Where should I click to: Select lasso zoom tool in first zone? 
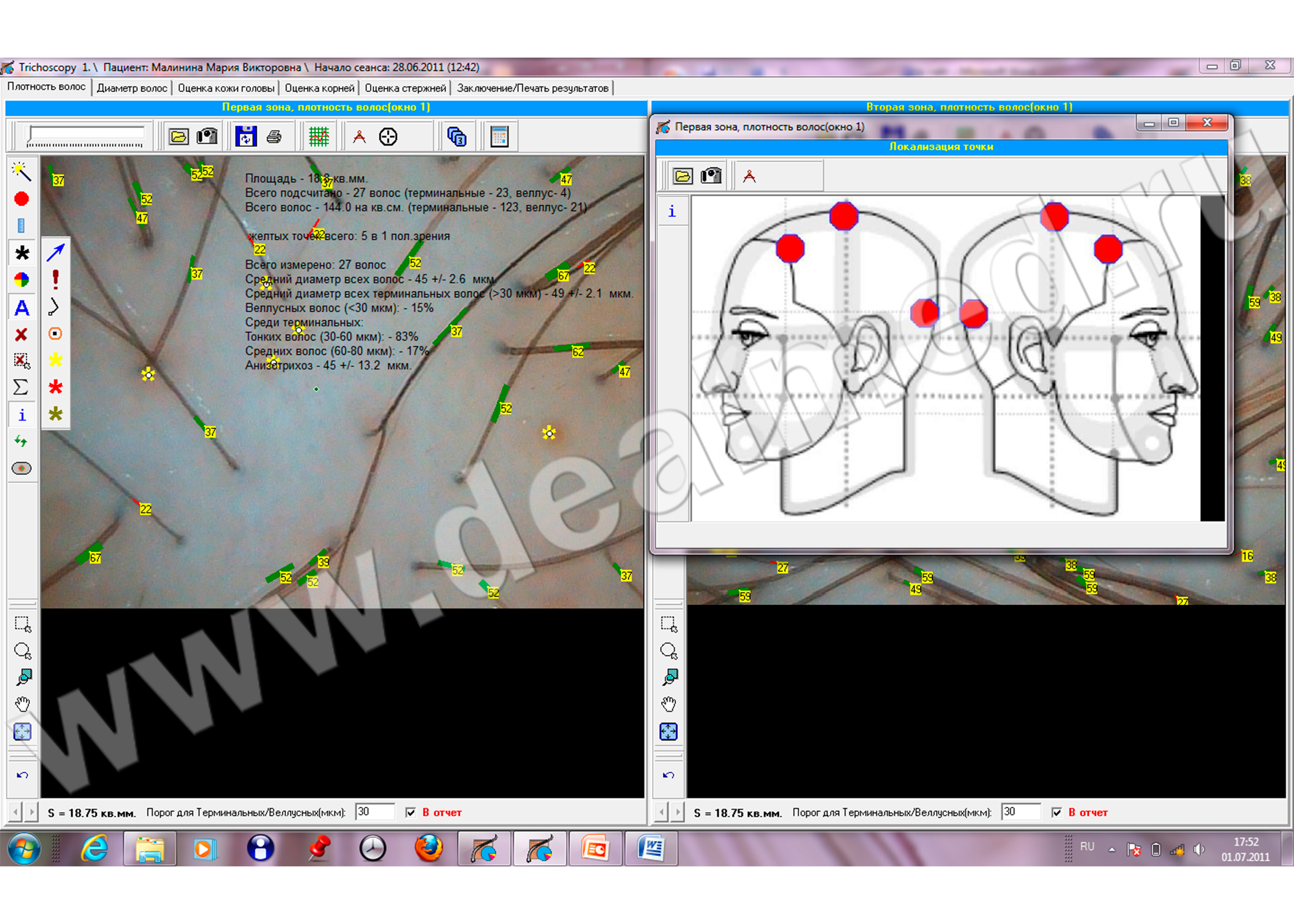[x=23, y=651]
